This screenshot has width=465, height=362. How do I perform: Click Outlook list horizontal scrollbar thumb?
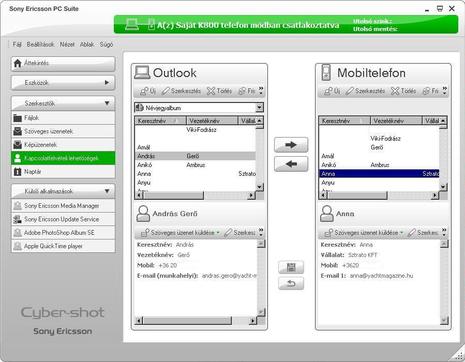click(x=173, y=196)
